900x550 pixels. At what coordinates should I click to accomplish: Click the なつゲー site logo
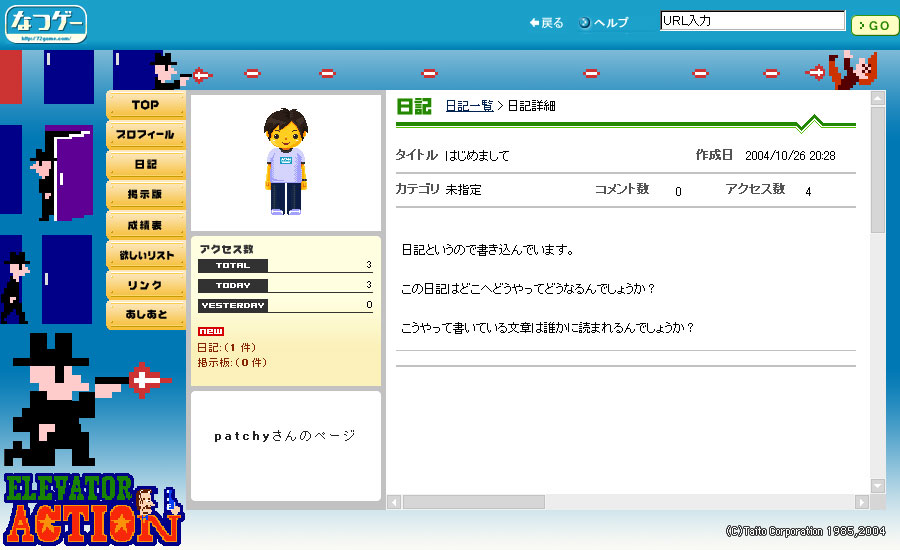[x=46, y=23]
